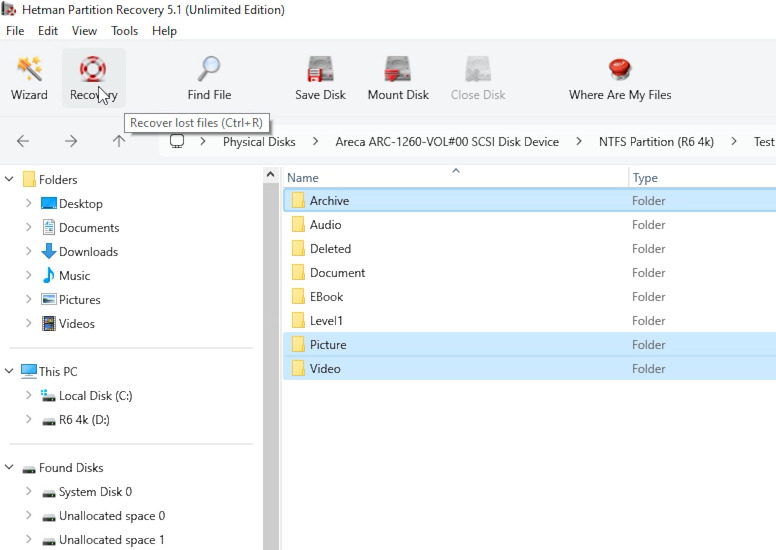
Task: Collapse the Folders tree section
Action: 9,179
